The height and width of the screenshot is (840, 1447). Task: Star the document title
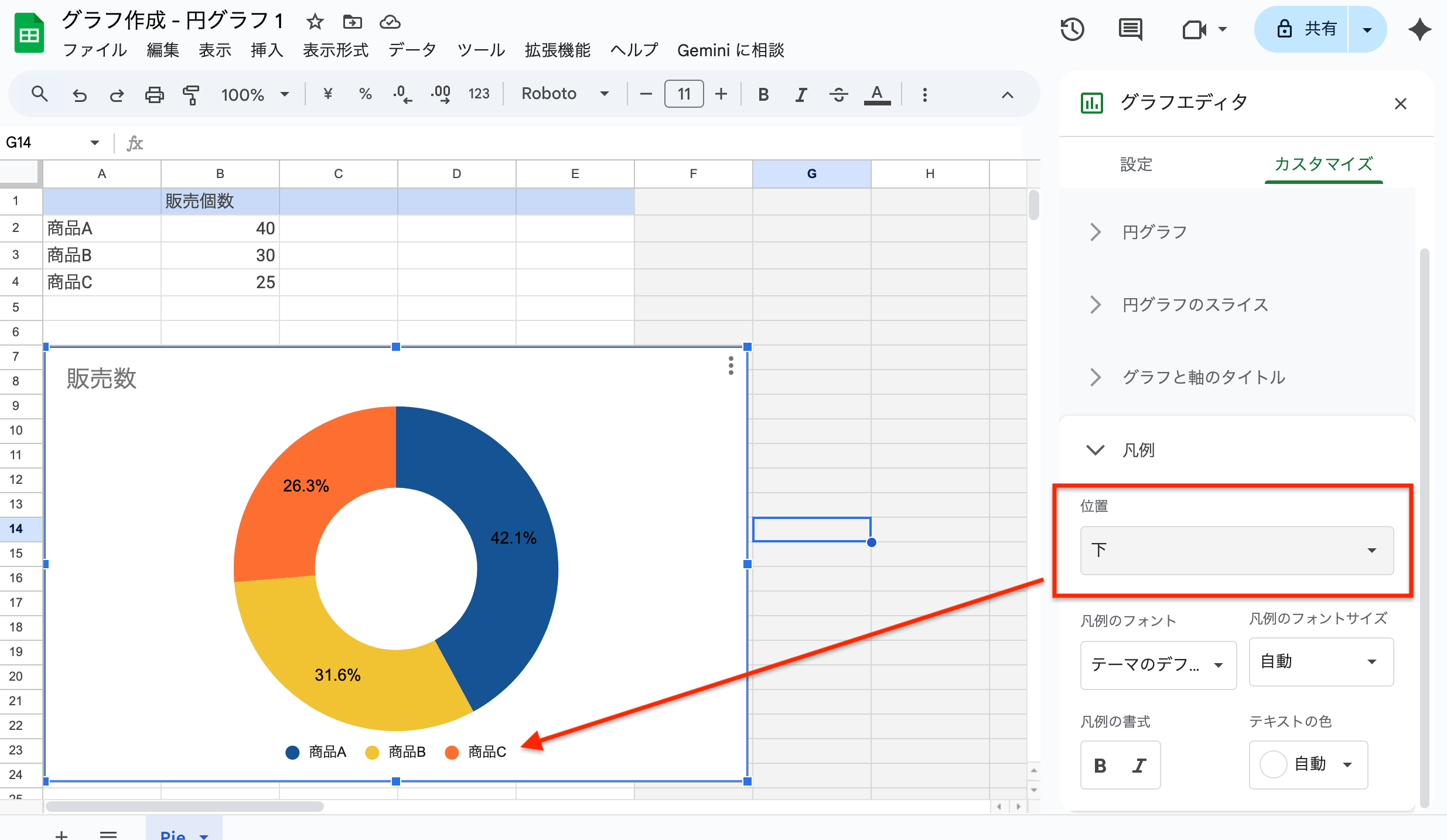click(315, 22)
